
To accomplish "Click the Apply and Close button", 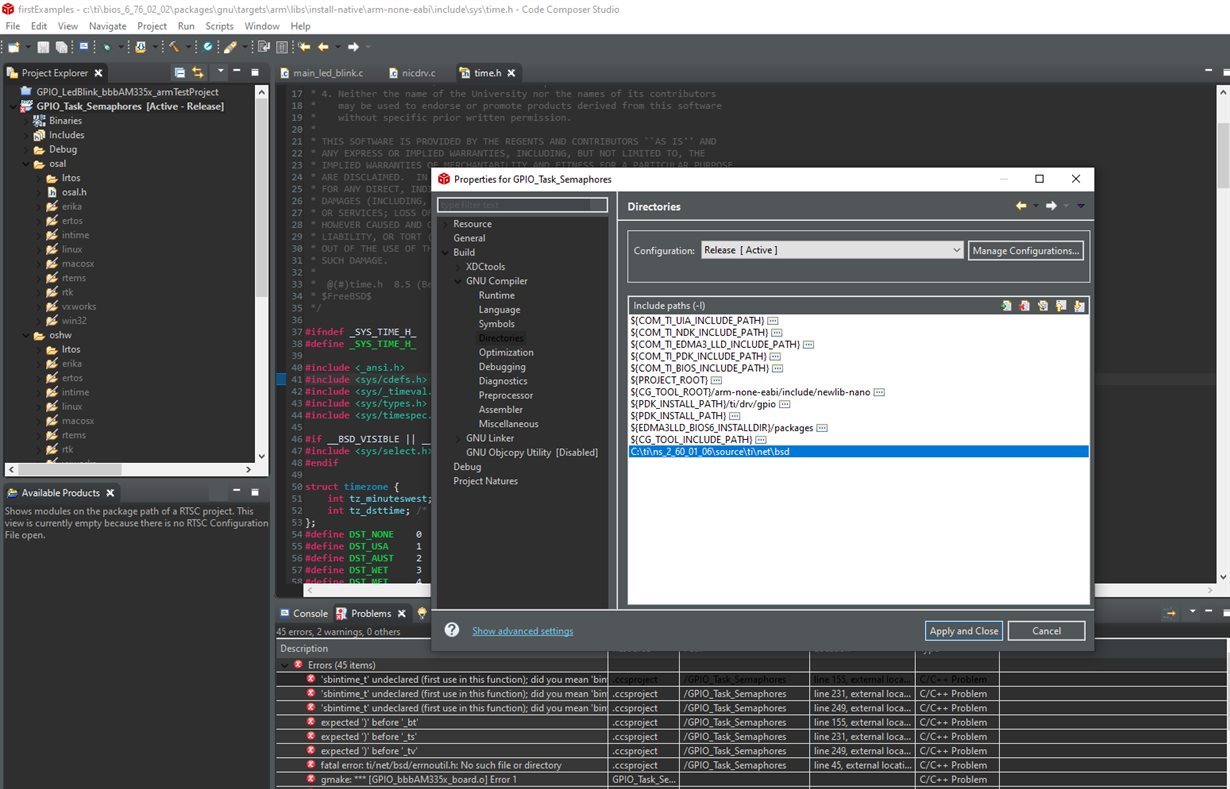I will coord(963,631).
